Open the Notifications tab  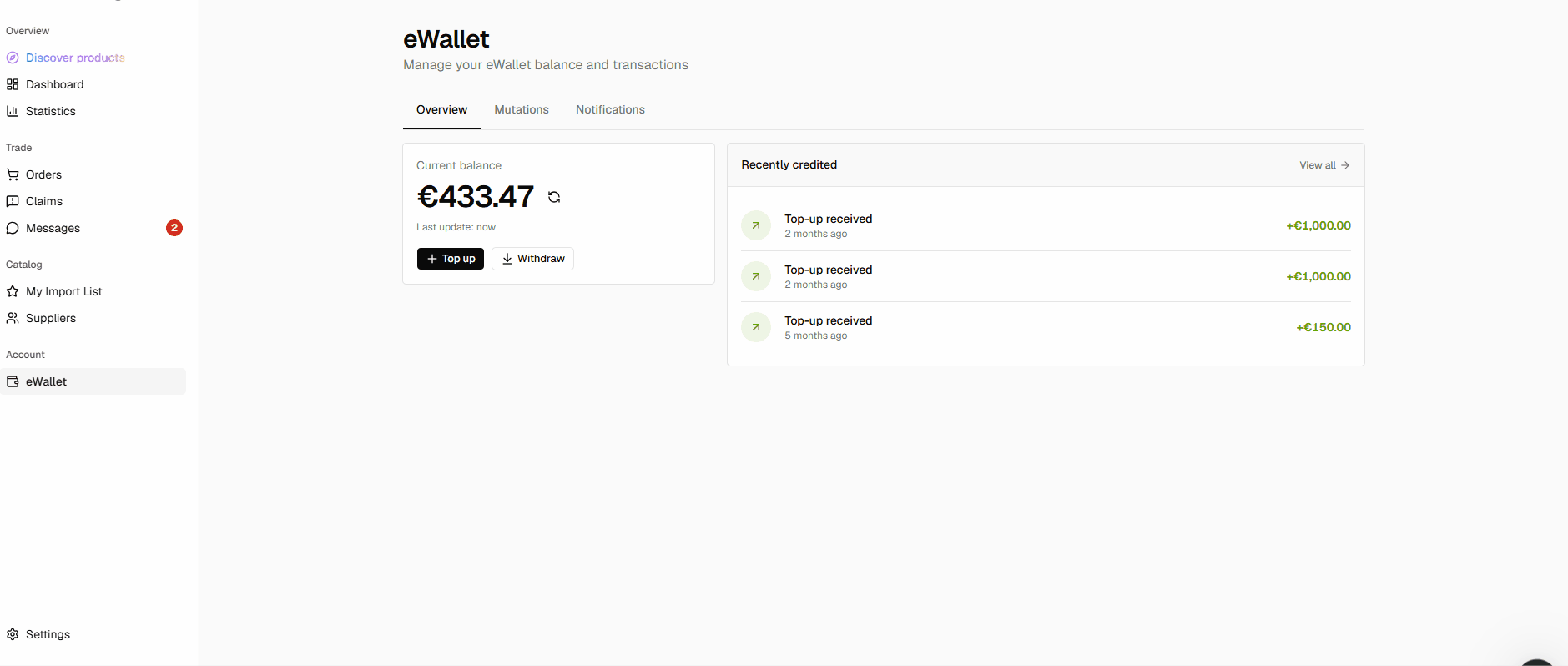click(x=610, y=109)
